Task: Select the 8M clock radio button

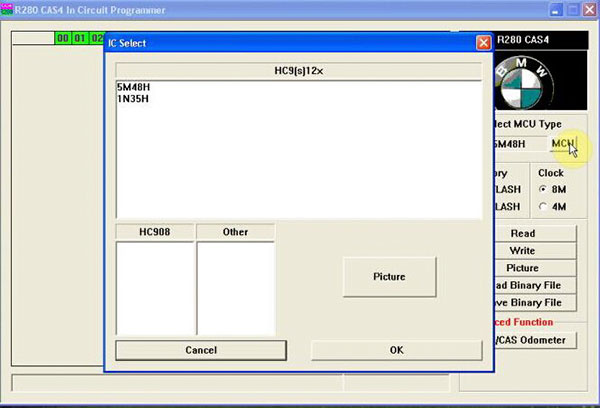Action: pos(543,189)
